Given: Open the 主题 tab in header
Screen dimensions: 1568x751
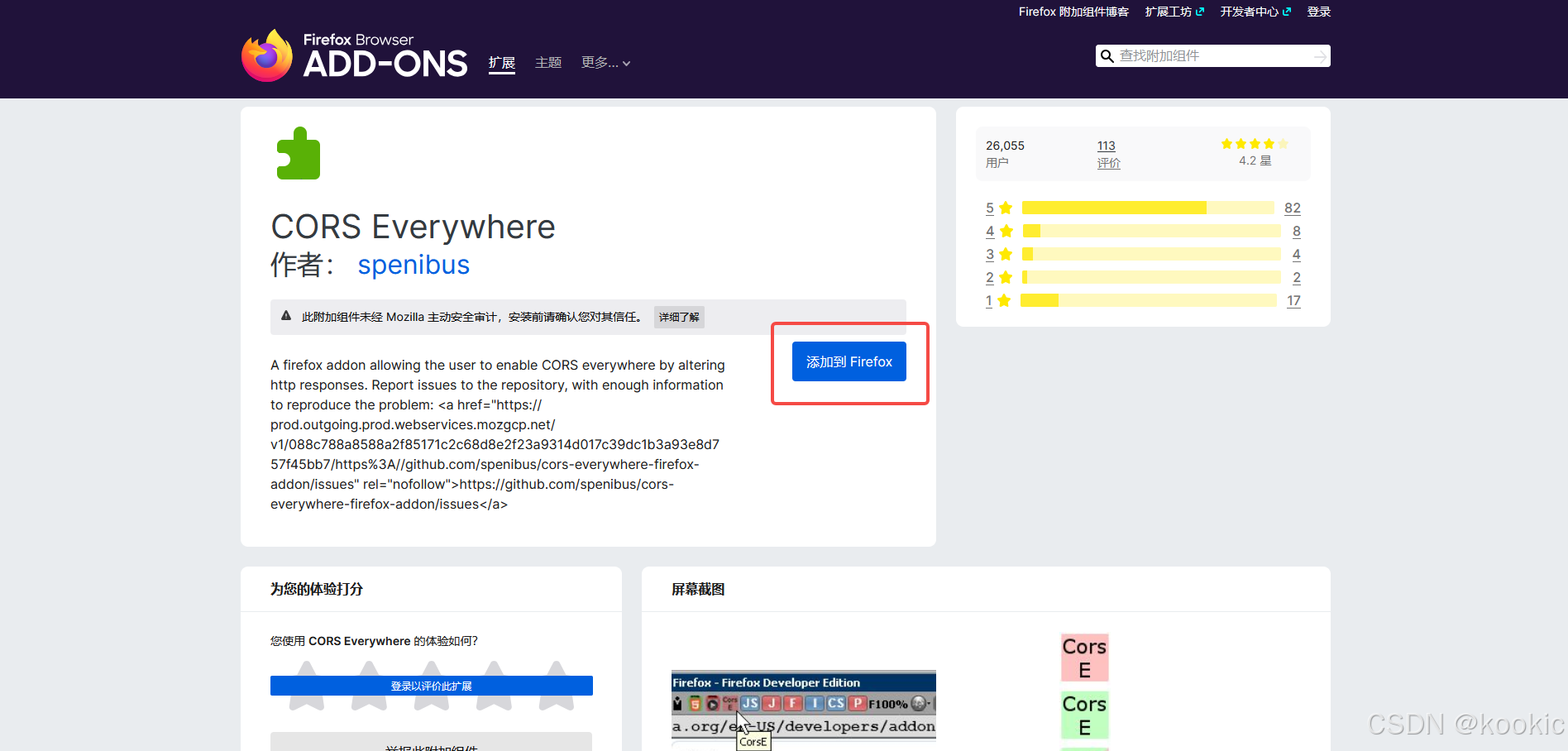Looking at the screenshot, I should coord(548,63).
